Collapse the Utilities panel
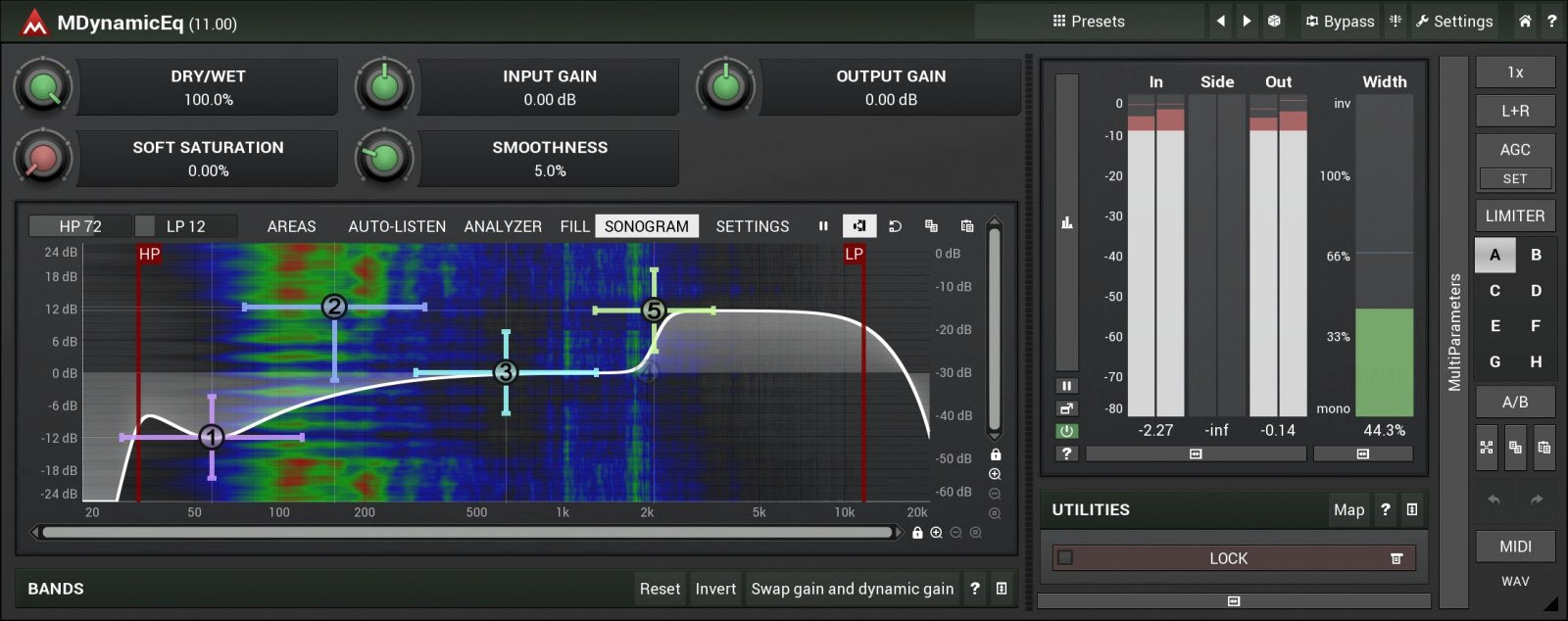Screen dimensions: 1568x621 click(x=1411, y=509)
